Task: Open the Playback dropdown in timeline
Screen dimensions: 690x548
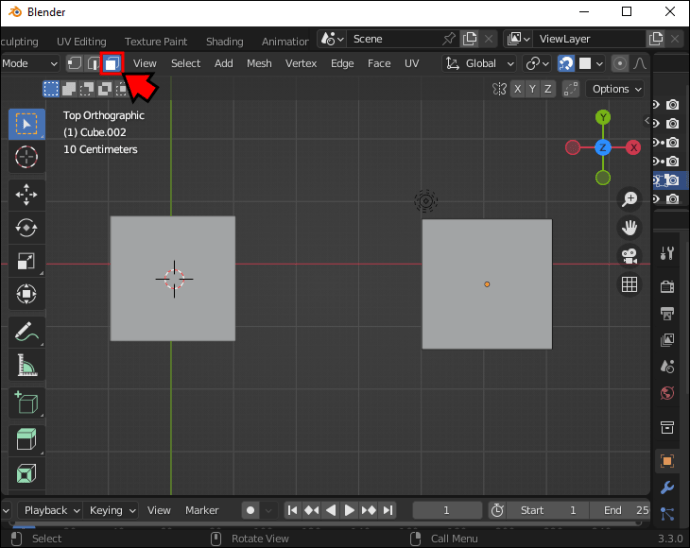Action: [x=52, y=510]
